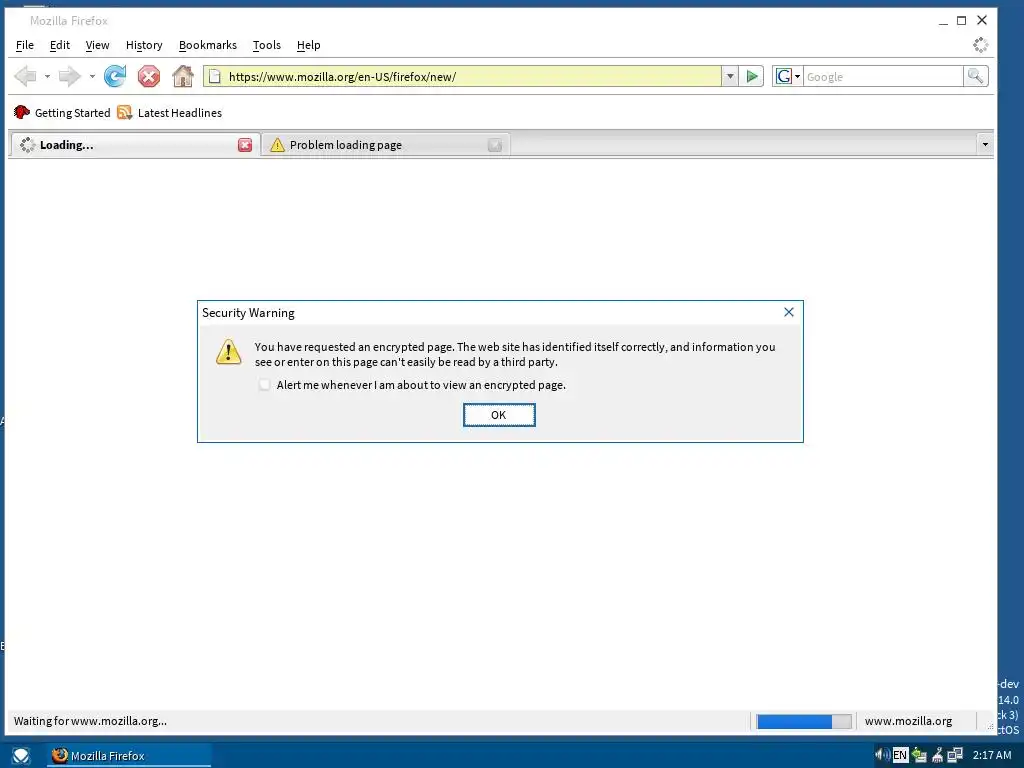
Task: Click the Latest Headlines feed icon
Action: [x=125, y=112]
